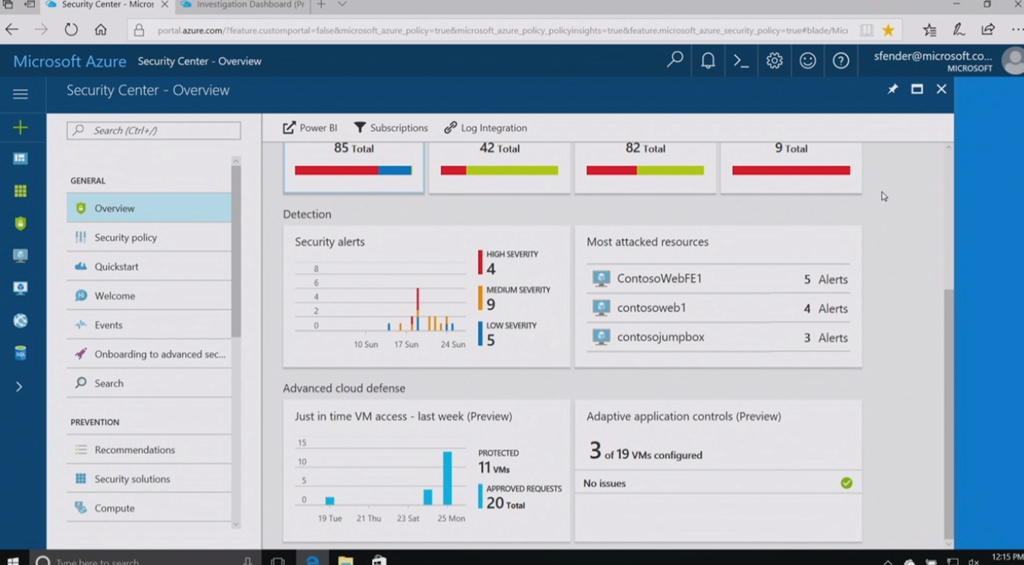
Task: Go to browser home page
Action: (101, 29)
